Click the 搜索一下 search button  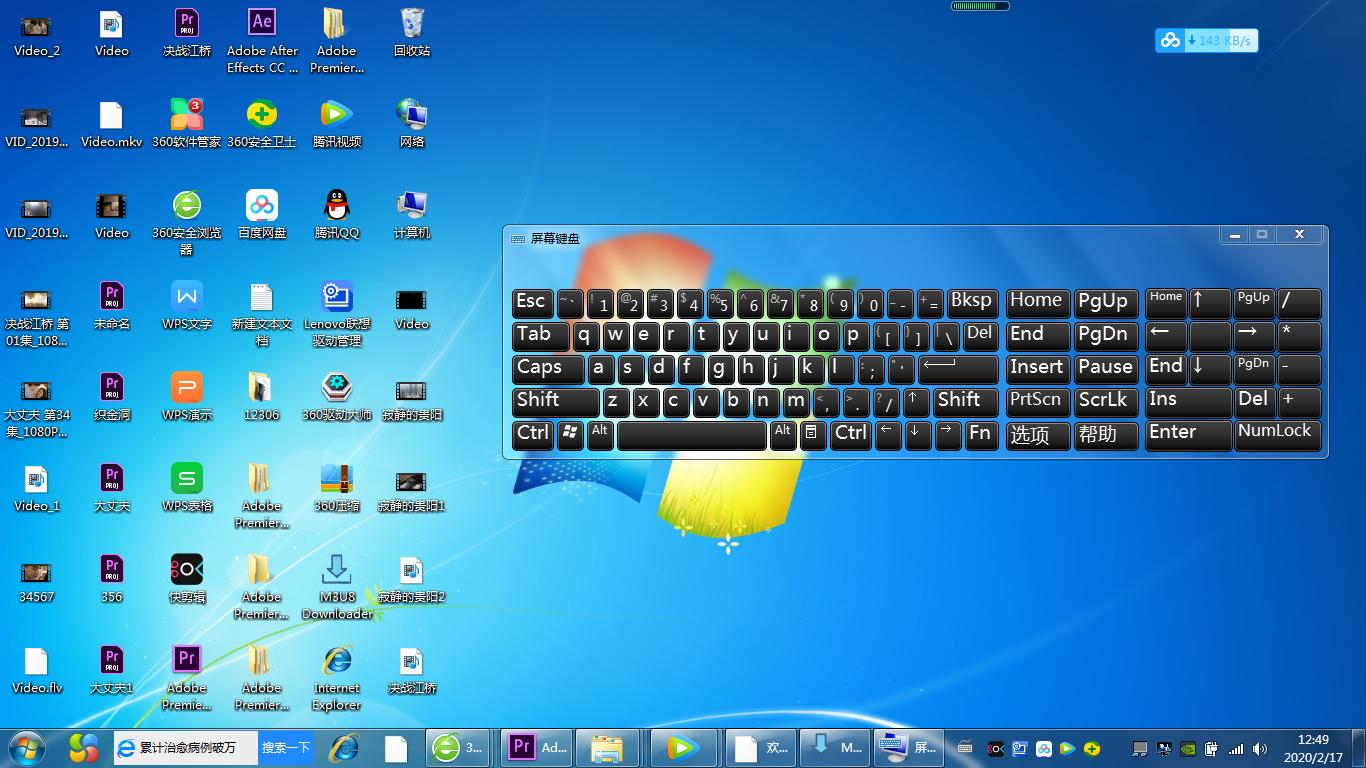click(286, 747)
